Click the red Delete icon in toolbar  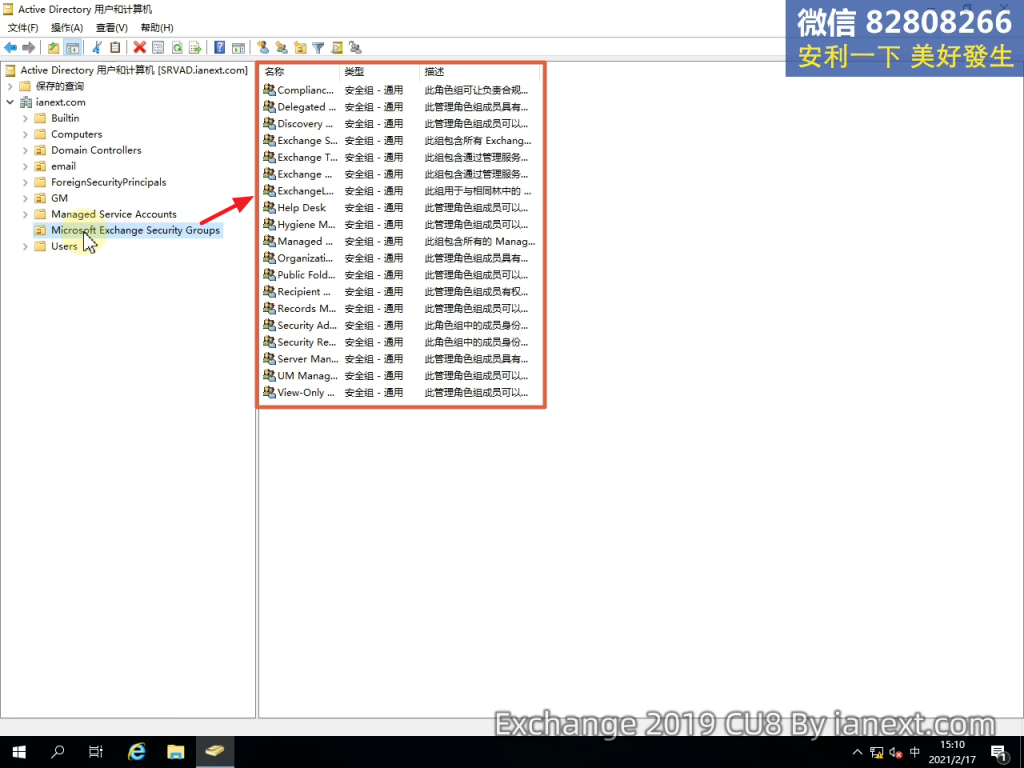(140, 47)
